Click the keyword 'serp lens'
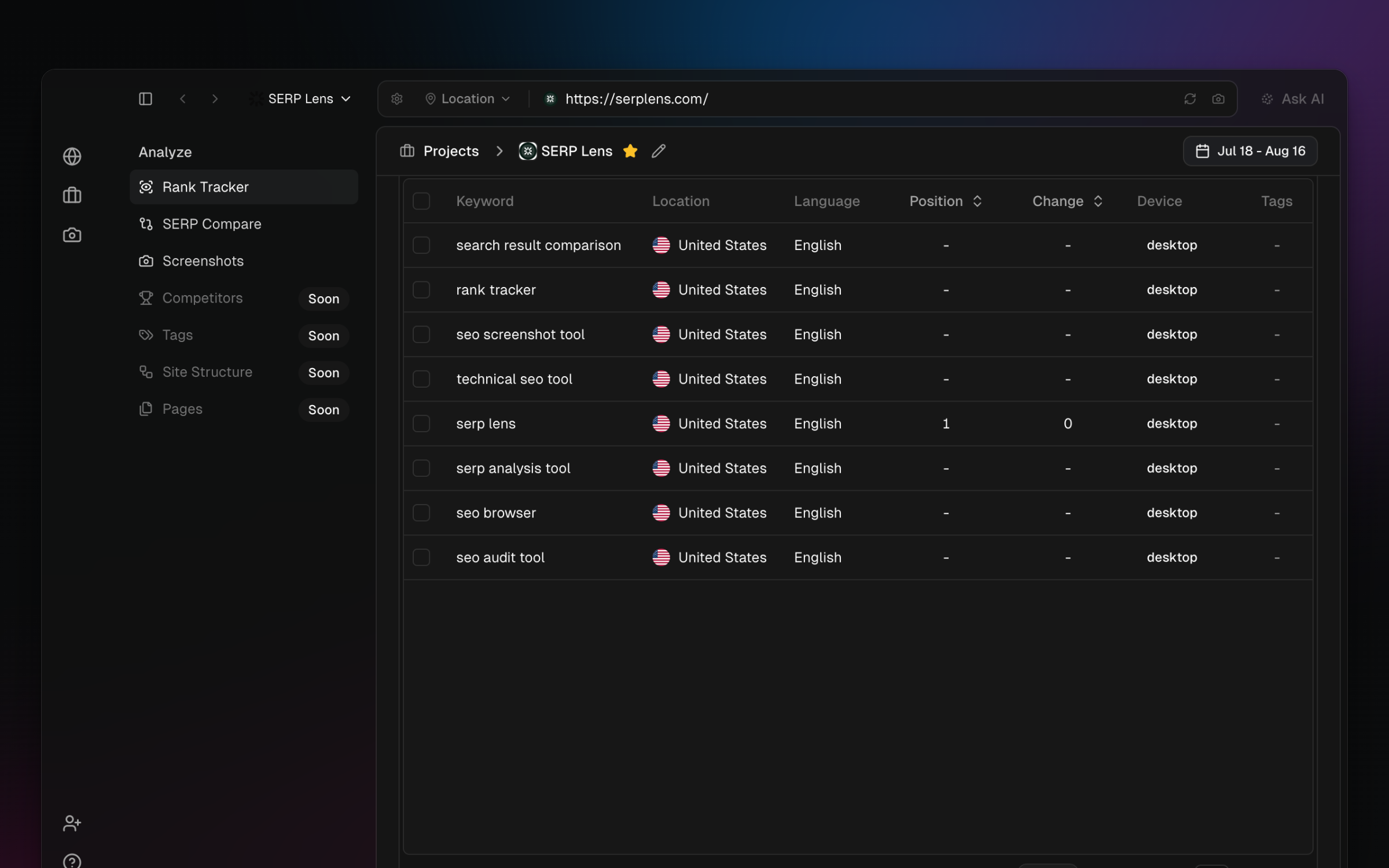The width and height of the screenshot is (1389, 868). pos(486,424)
